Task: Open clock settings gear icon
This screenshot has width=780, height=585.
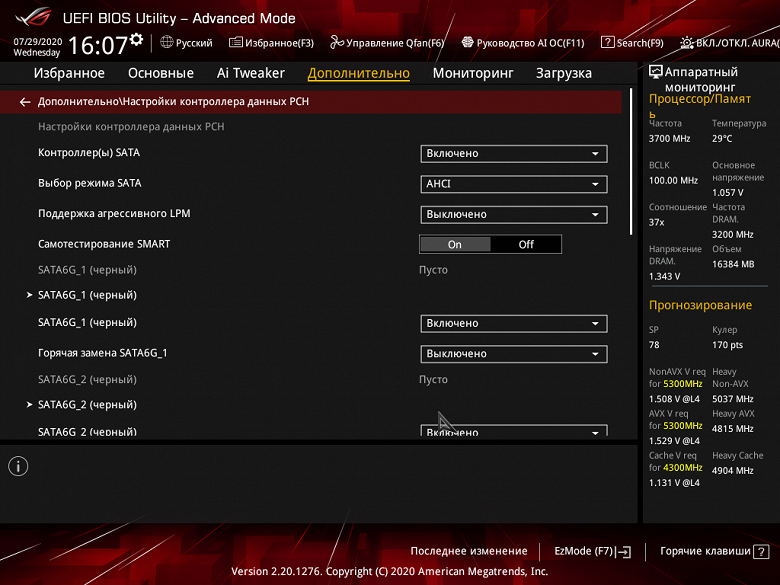Action: (136, 39)
